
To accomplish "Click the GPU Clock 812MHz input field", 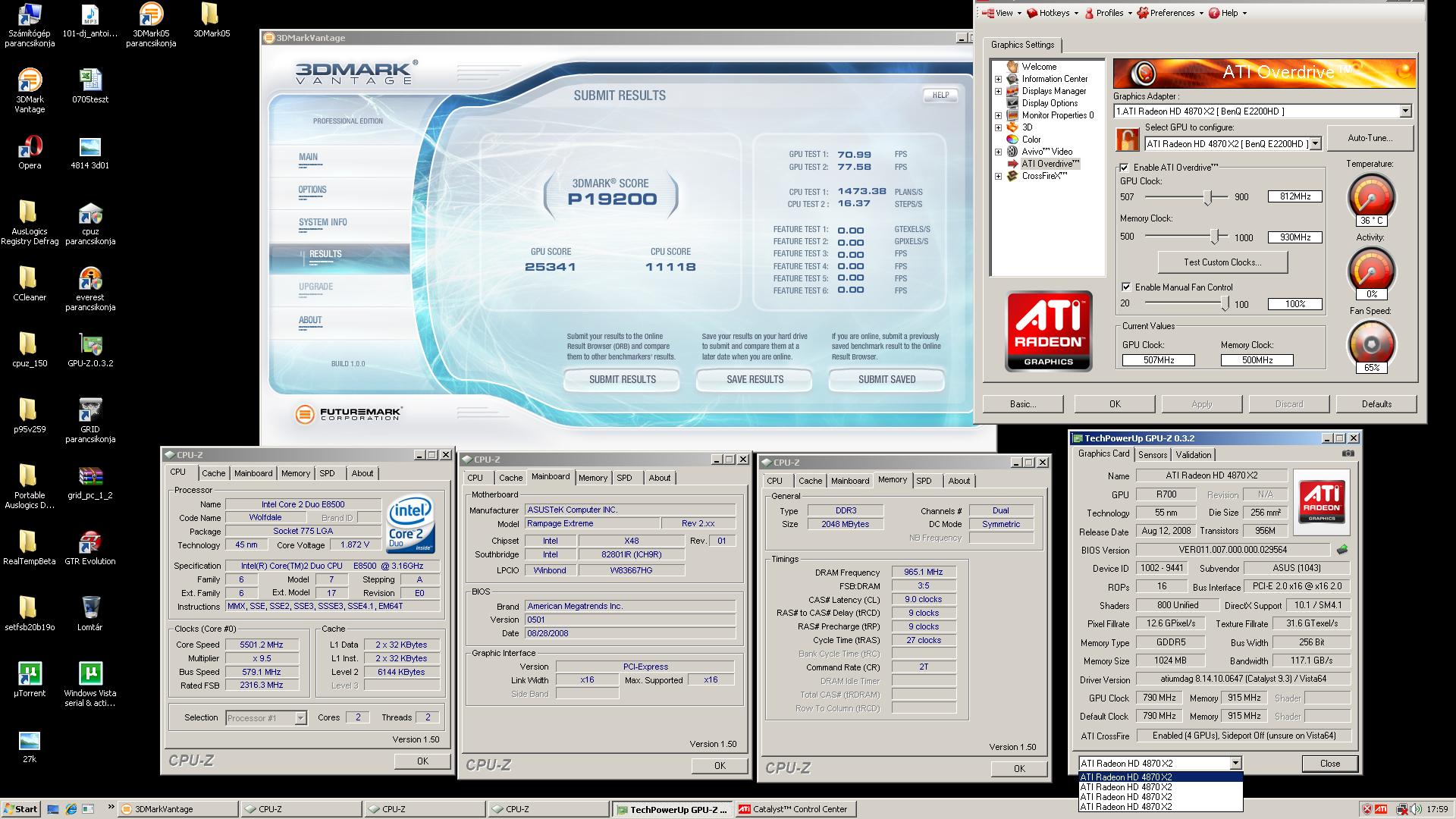I will 1295,196.
